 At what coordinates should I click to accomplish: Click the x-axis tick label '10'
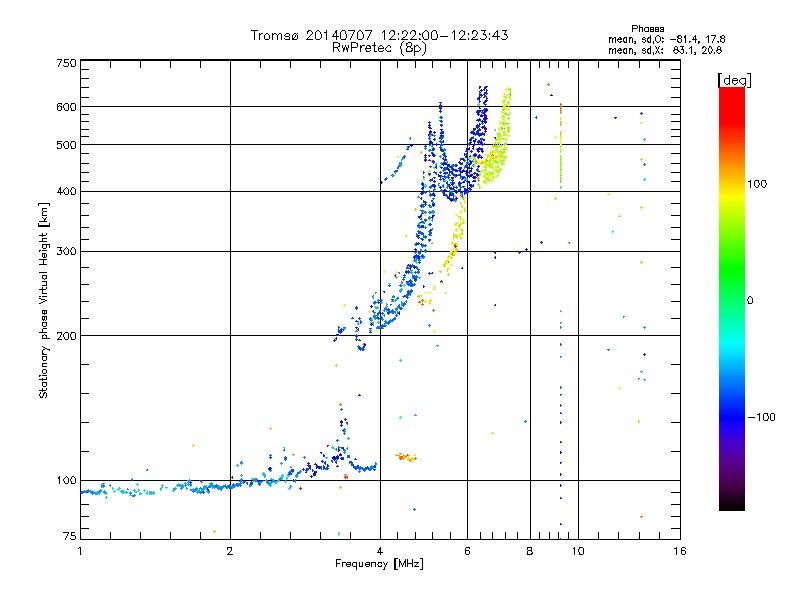tap(578, 551)
